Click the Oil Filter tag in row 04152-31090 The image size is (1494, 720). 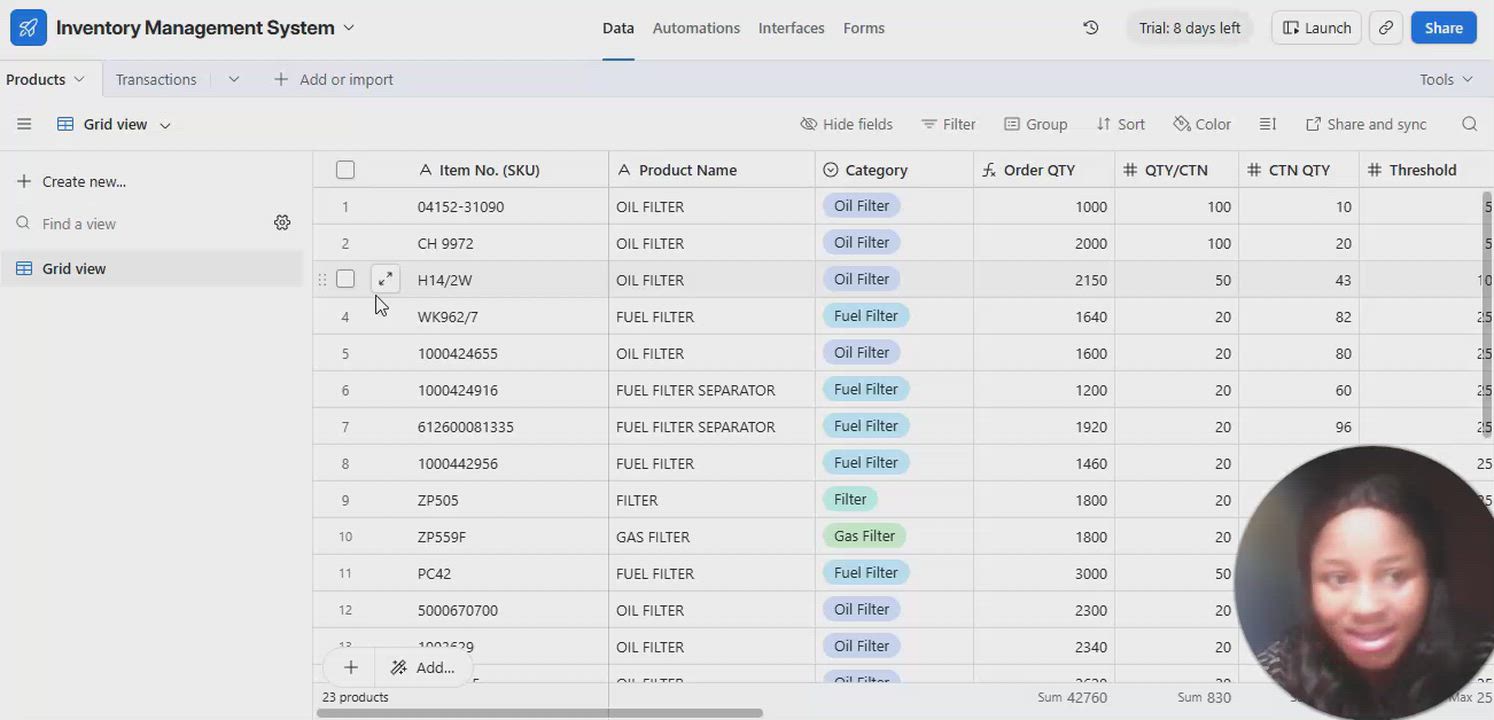(x=862, y=206)
